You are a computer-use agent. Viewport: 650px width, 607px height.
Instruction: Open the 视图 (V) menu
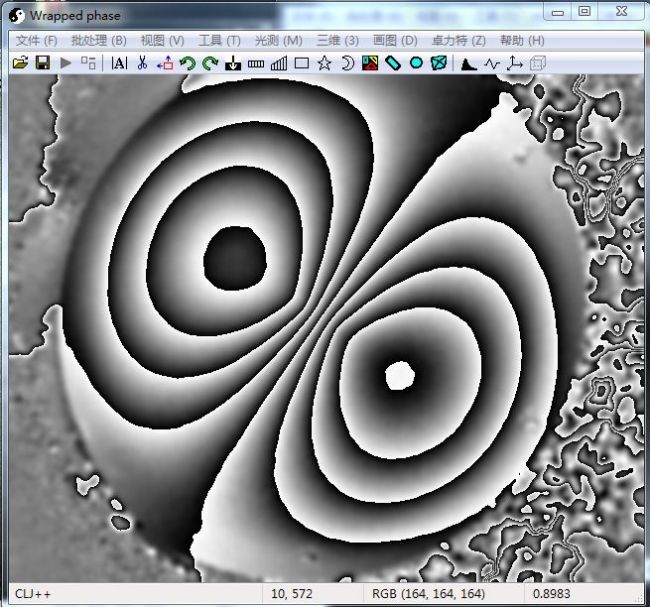tap(162, 41)
